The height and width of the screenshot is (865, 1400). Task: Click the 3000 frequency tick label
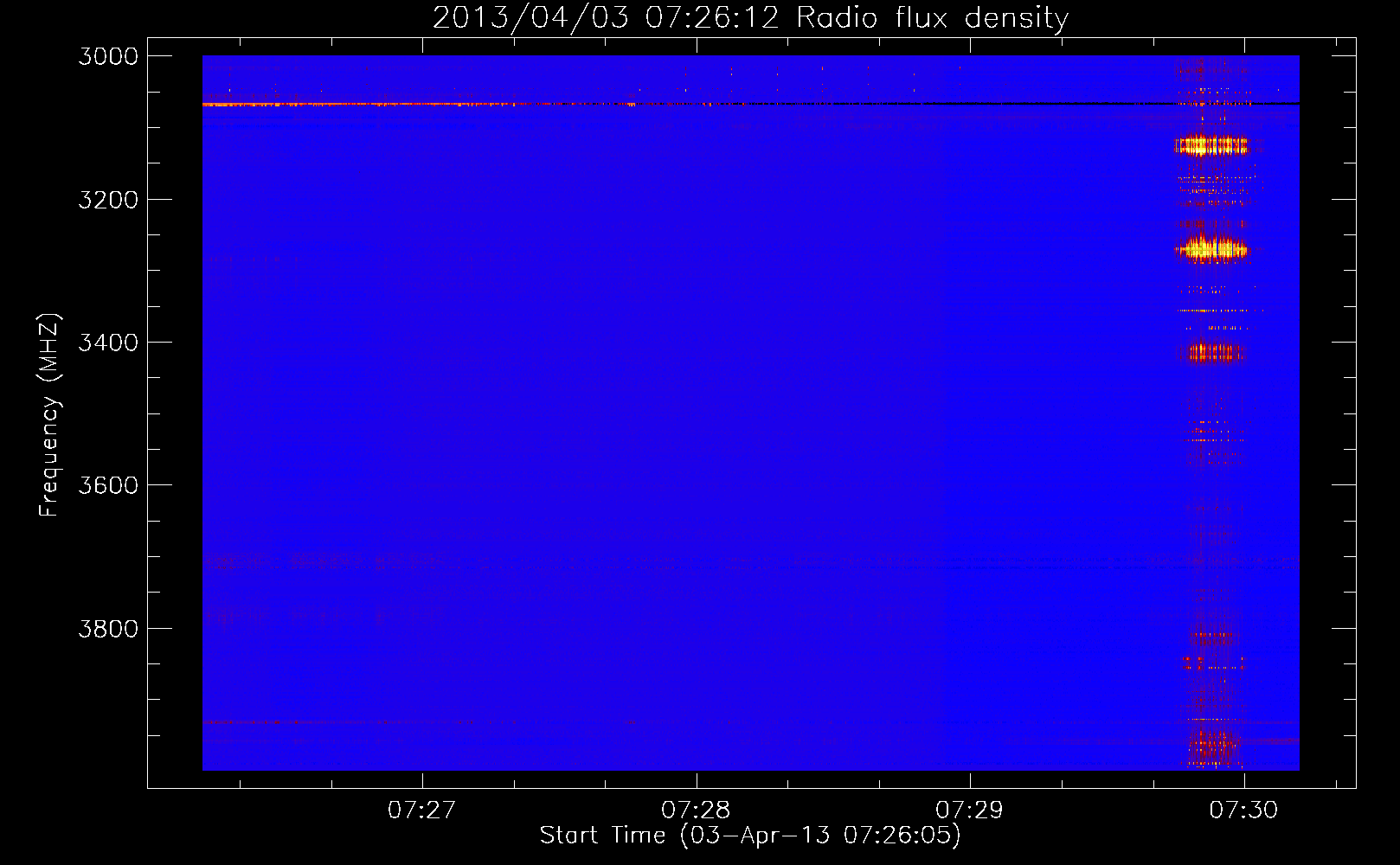point(108,56)
